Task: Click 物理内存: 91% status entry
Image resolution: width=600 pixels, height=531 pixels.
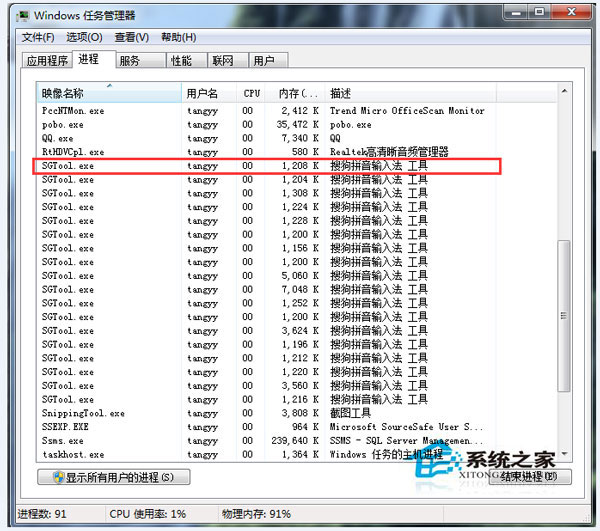Action: coord(256,514)
